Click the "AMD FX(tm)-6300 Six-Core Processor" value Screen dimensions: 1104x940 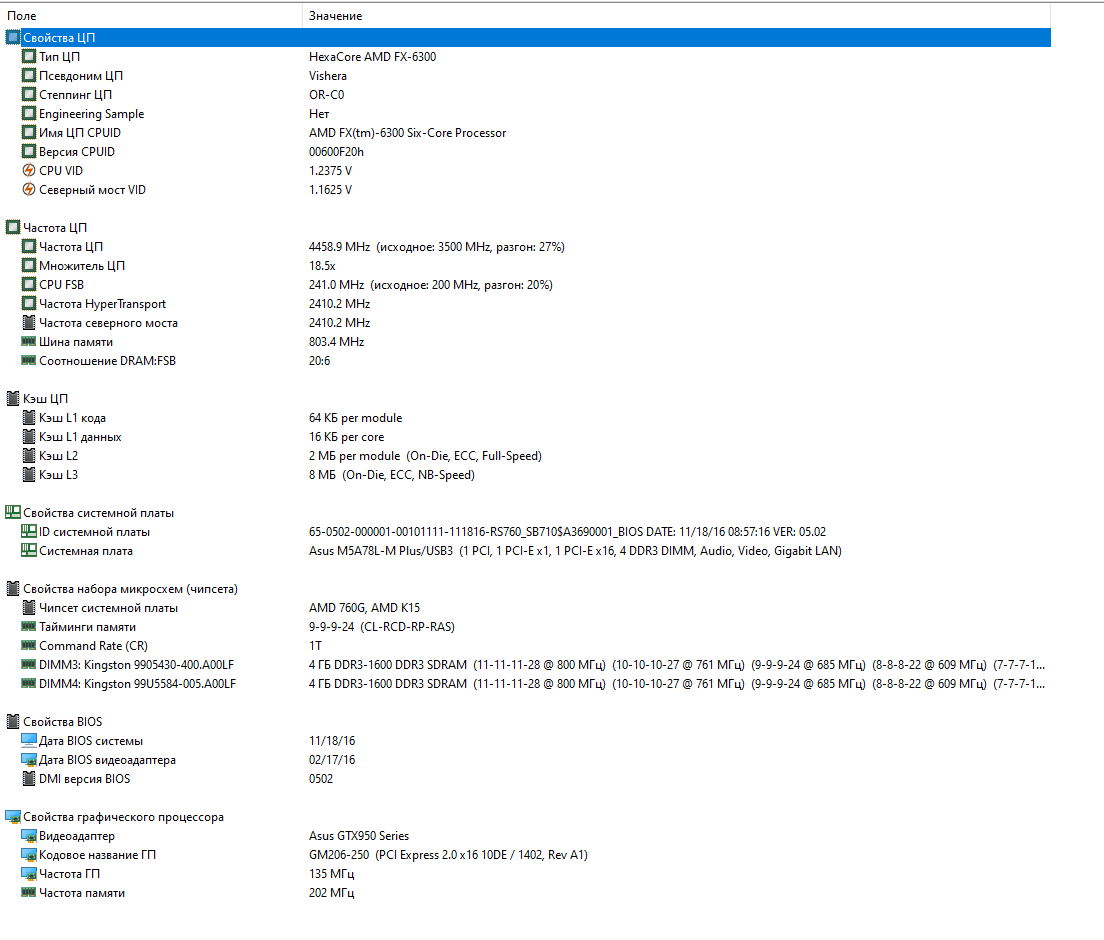407,133
